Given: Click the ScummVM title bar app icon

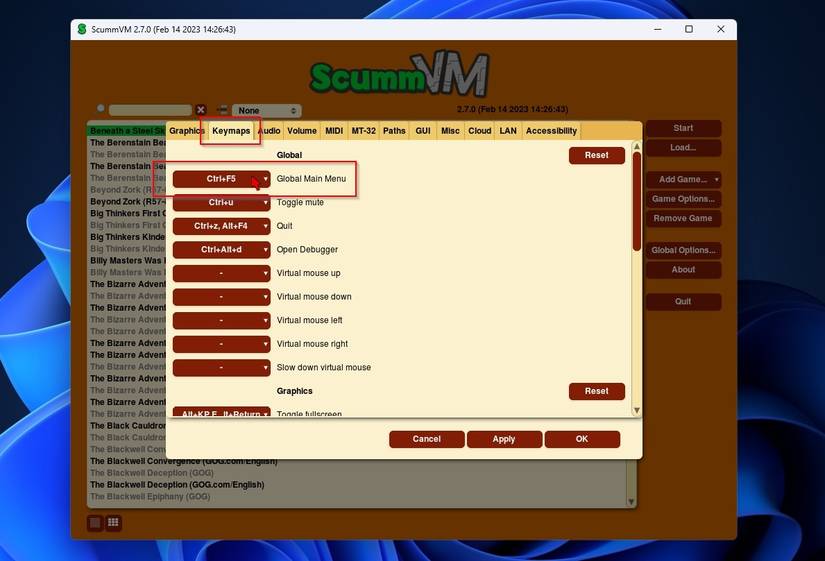Looking at the screenshot, I should pyautogui.click(x=82, y=29).
